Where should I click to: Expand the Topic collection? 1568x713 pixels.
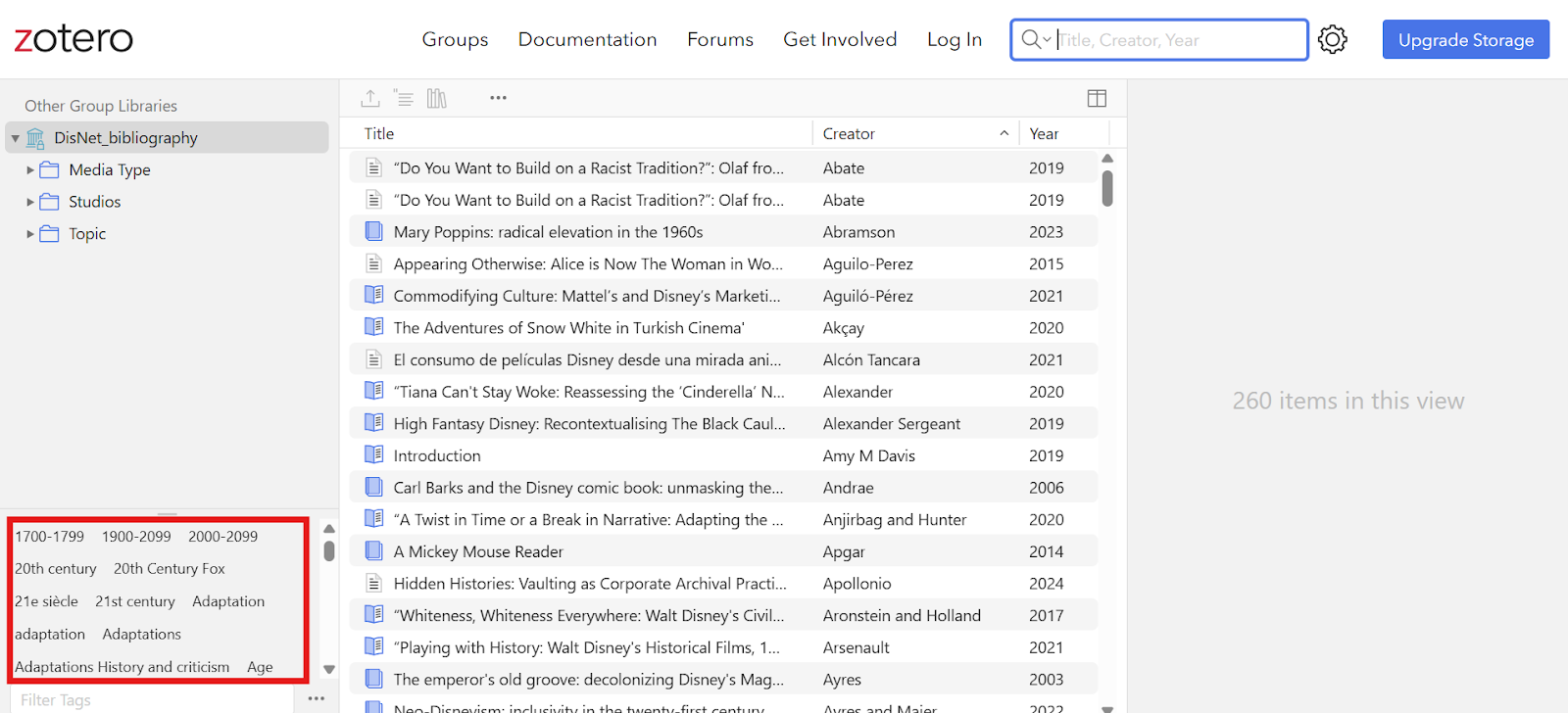[x=29, y=234]
